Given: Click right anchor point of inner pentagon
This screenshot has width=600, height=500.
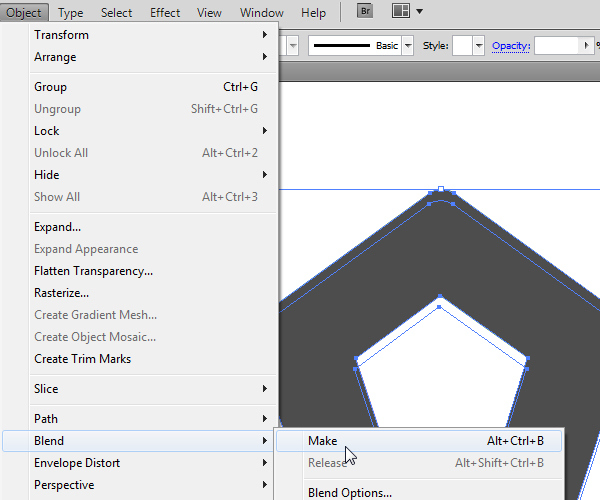Looking at the screenshot, I should (x=528, y=358).
